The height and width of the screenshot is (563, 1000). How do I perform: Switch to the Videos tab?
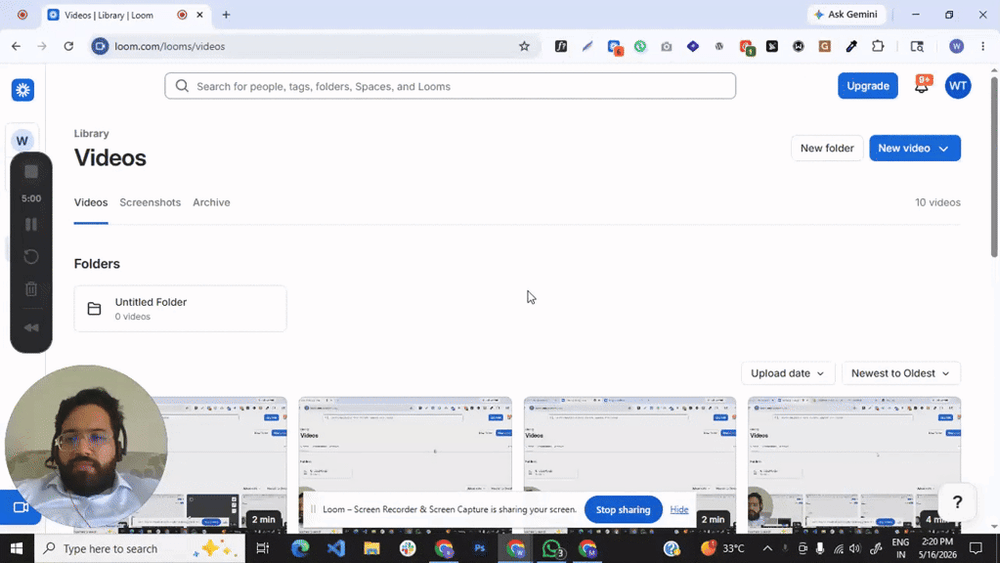pos(91,202)
